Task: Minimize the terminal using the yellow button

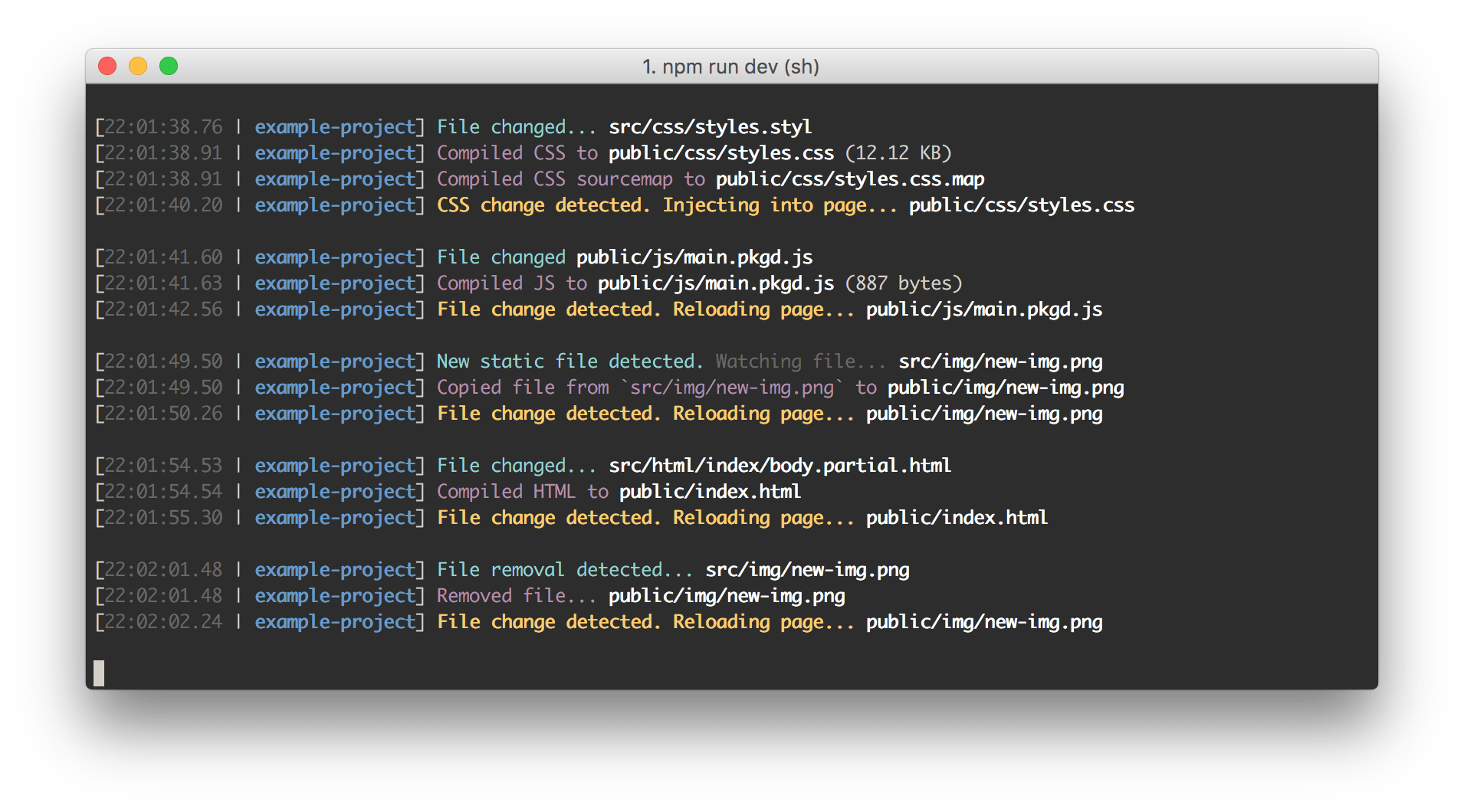Action: [138, 67]
